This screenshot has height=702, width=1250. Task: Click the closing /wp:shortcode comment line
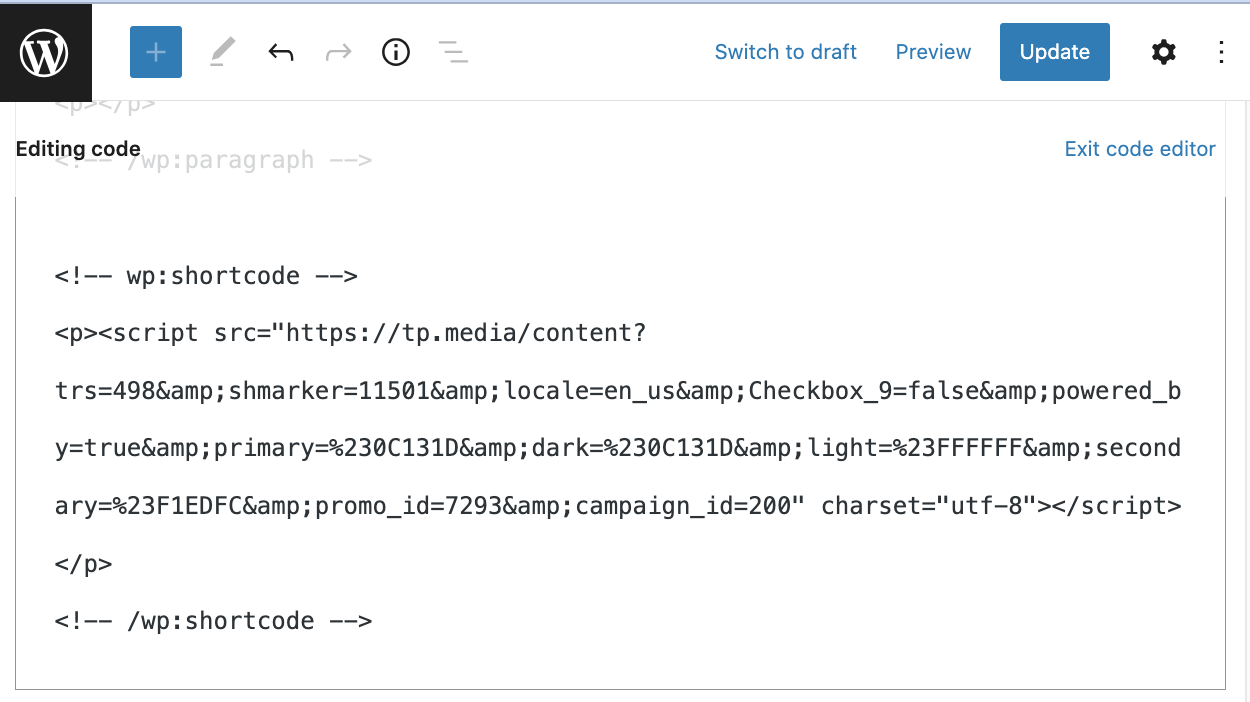tap(214, 621)
